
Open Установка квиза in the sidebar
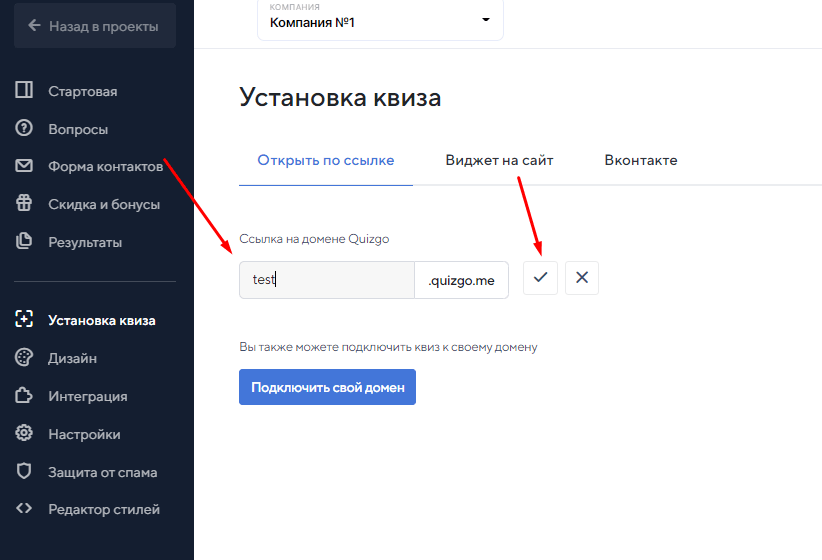[x=101, y=320]
